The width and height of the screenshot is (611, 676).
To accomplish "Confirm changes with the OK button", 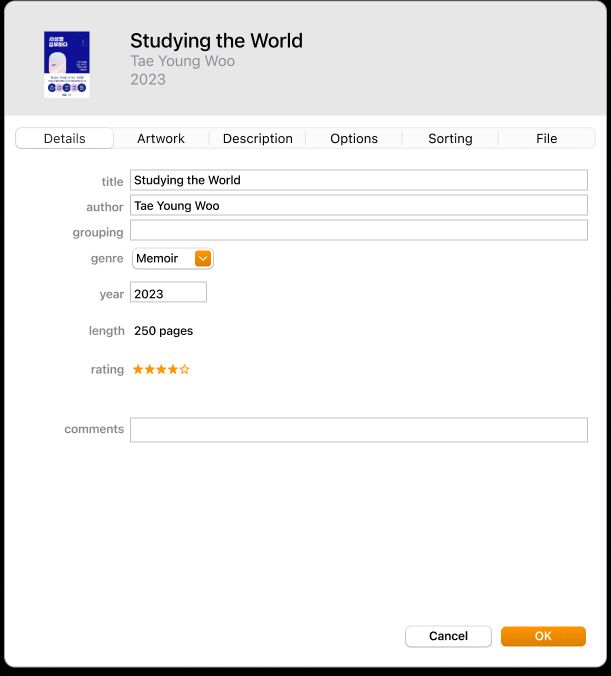I will (x=543, y=636).
